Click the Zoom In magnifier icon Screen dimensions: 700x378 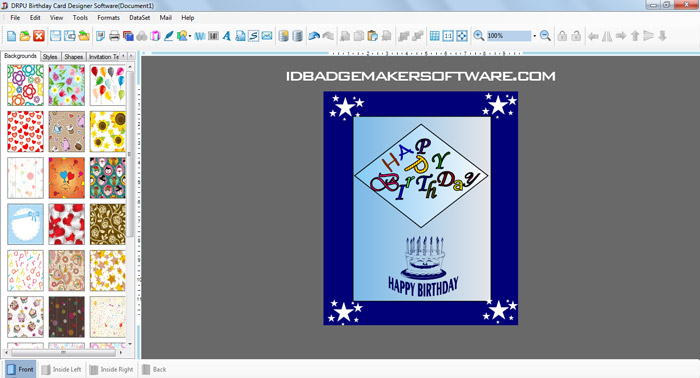click(479, 36)
